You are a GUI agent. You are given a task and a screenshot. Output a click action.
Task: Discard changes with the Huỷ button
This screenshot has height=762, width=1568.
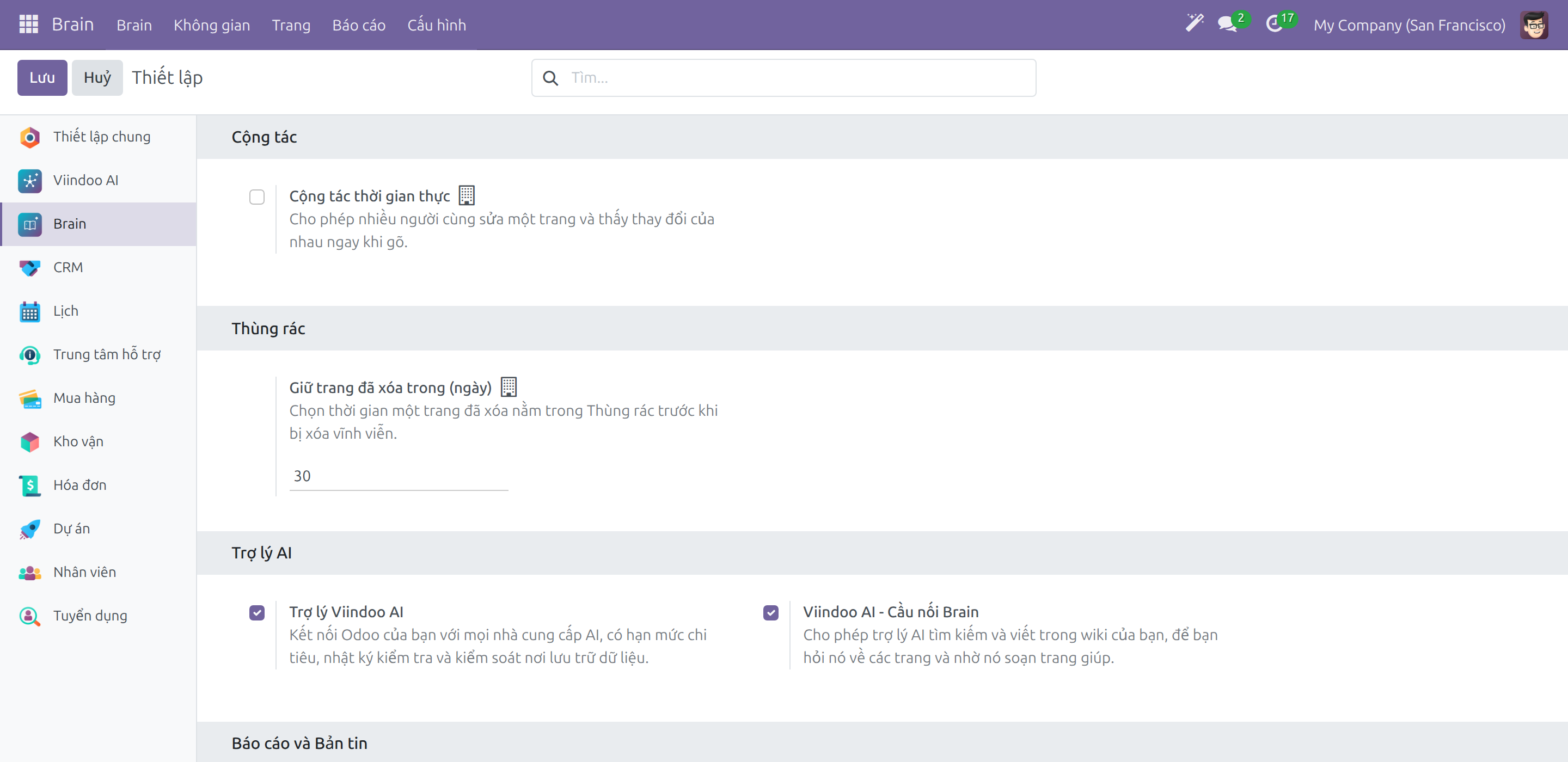click(97, 78)
